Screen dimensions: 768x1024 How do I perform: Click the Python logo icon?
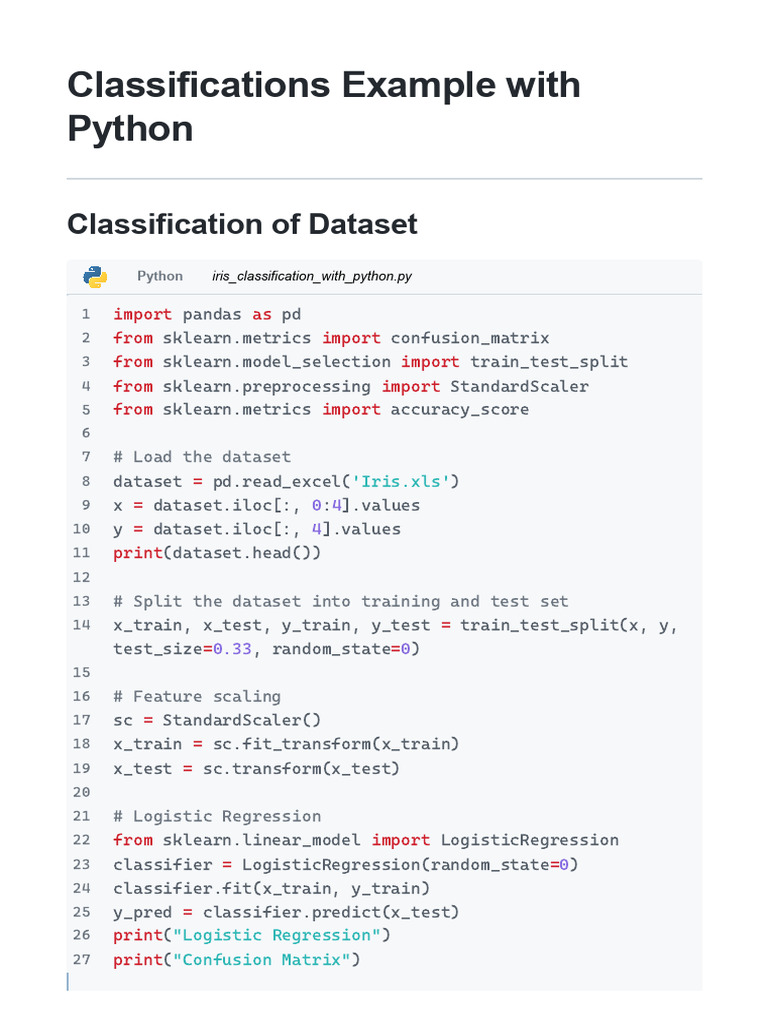[95, 277]
